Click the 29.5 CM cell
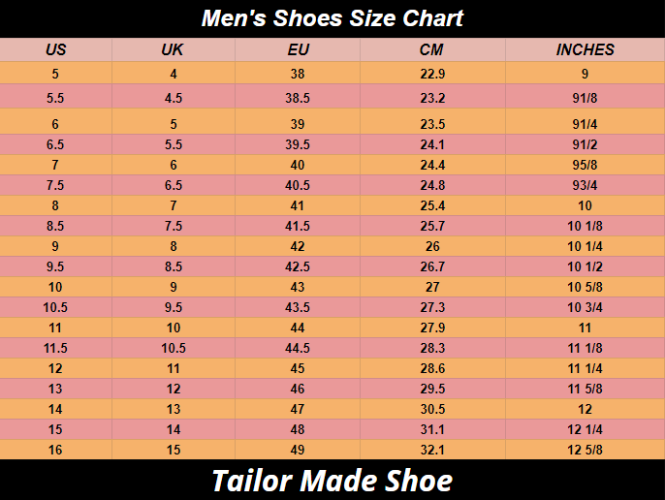 coord(432,389)
